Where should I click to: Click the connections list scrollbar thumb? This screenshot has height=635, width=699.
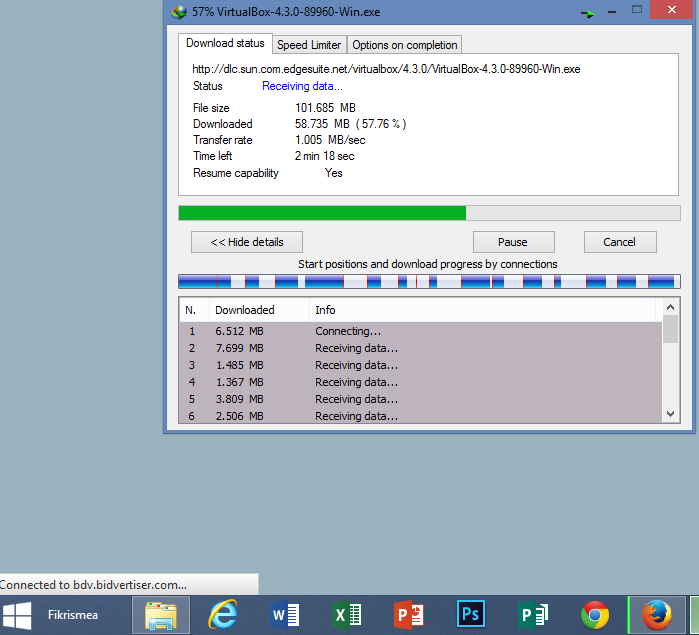coord(670,329)
